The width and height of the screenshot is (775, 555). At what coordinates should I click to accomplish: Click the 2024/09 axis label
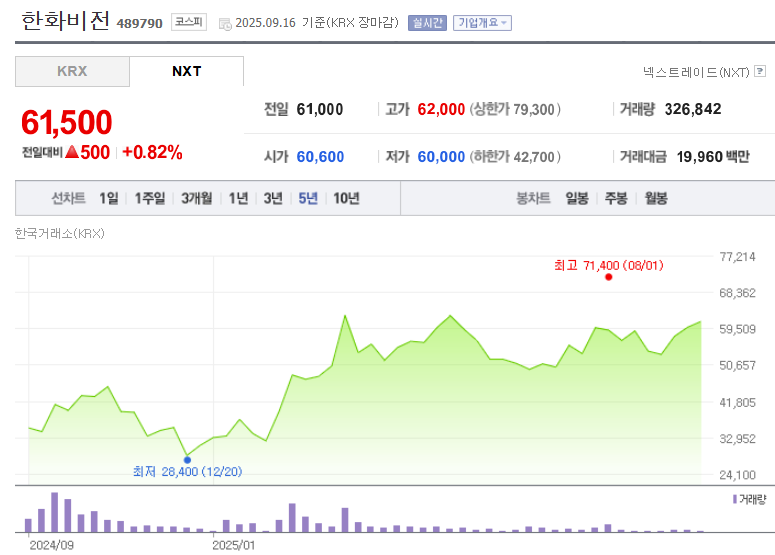51,545
